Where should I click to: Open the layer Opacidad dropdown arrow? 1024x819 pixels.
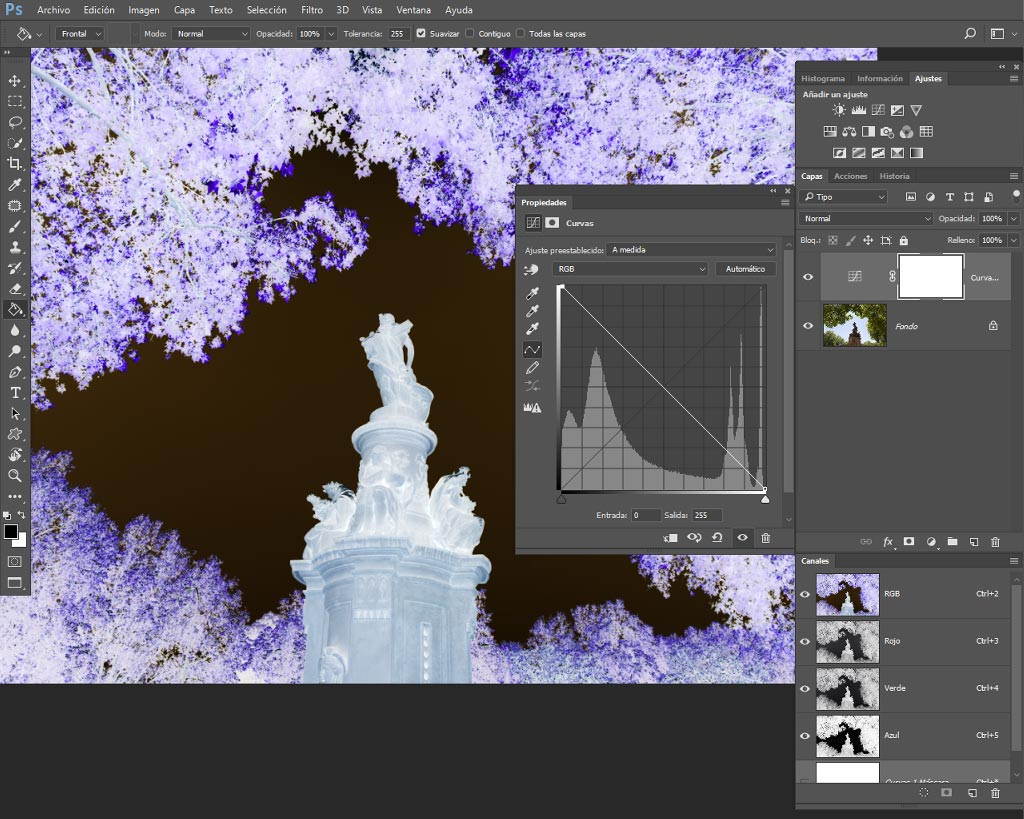pos(1014,219)
